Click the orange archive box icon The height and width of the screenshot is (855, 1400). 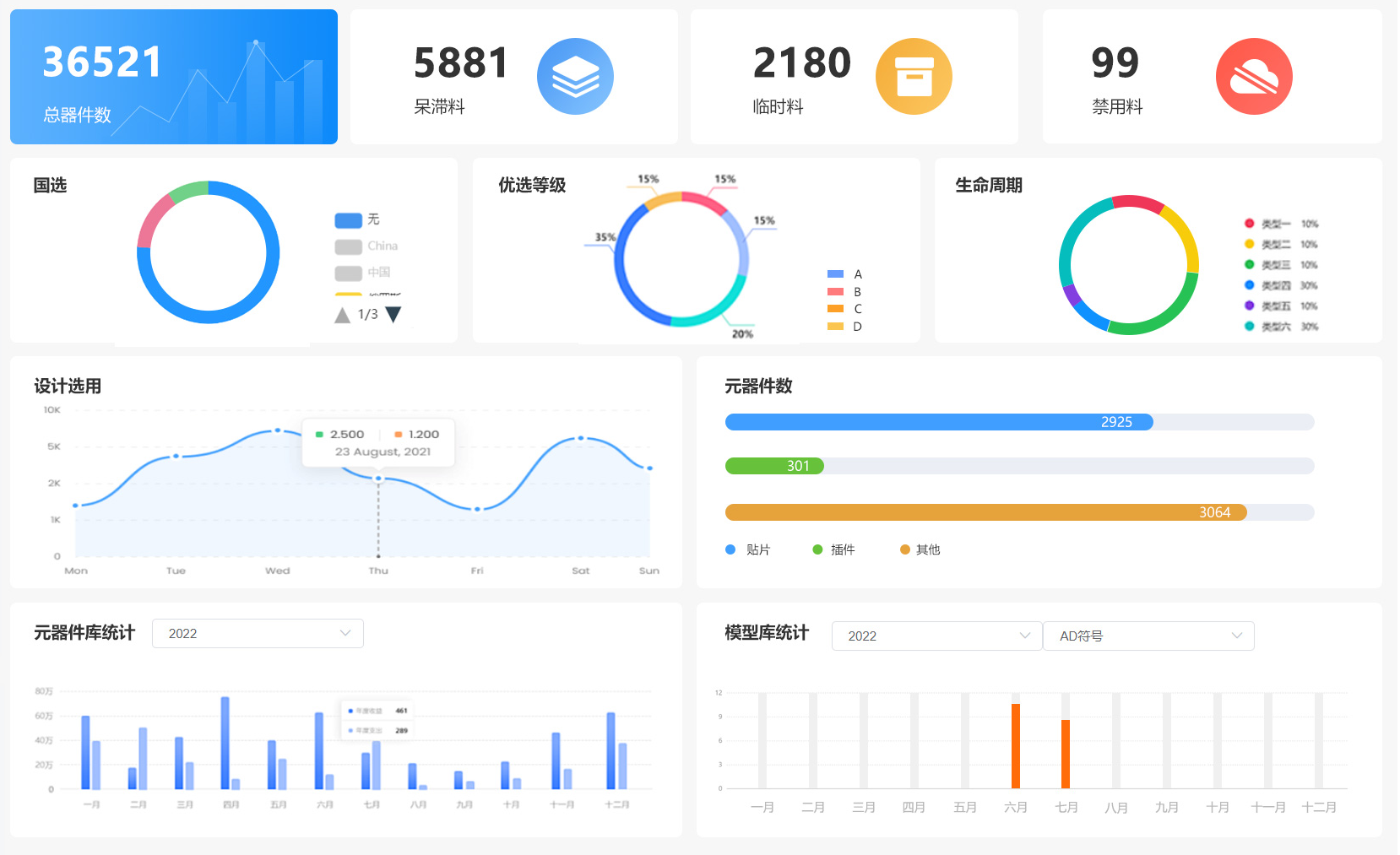click(914, 77)
